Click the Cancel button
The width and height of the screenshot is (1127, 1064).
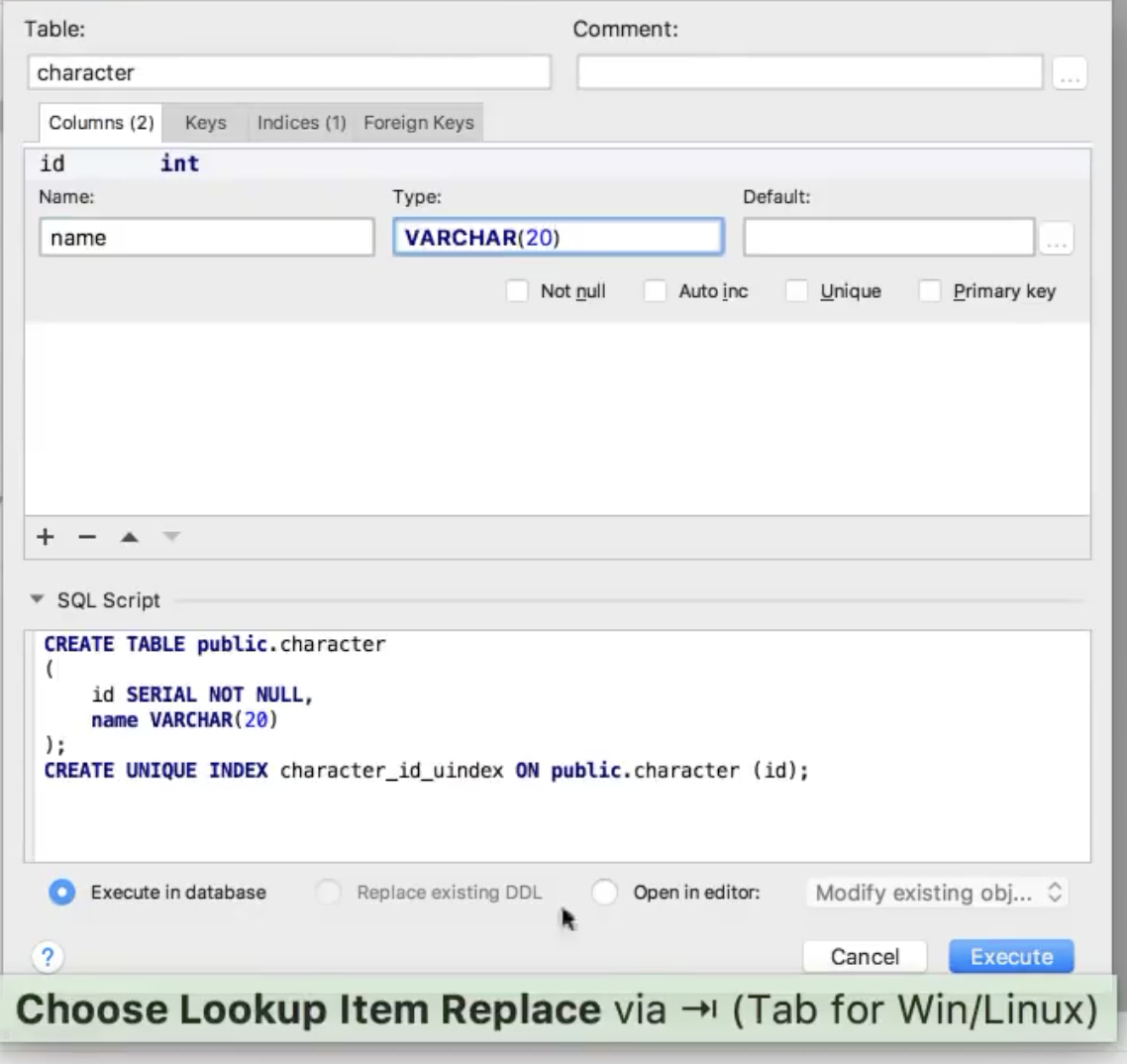tap(865, 957)
